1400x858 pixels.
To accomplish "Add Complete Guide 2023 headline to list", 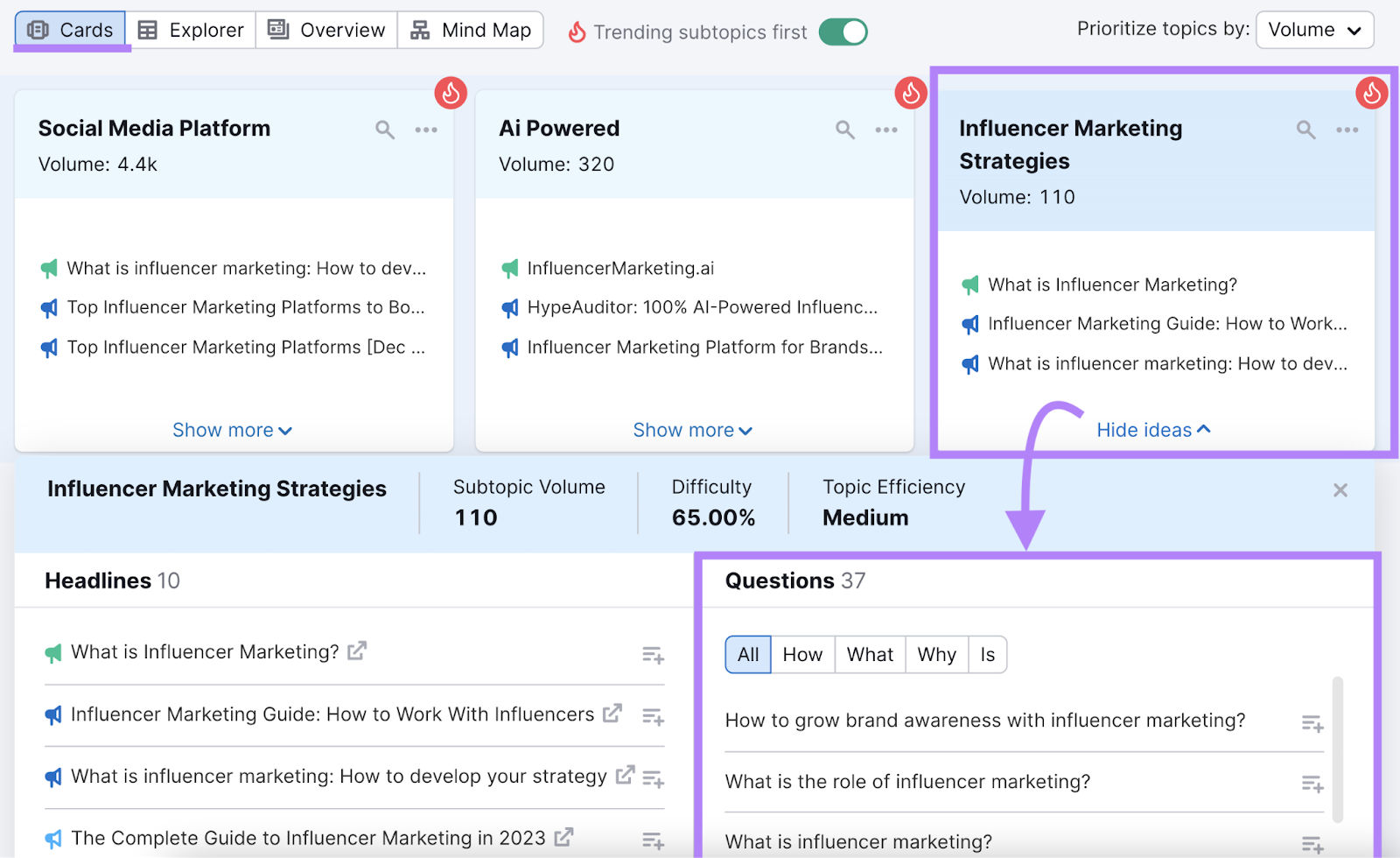I will [653, 841].
